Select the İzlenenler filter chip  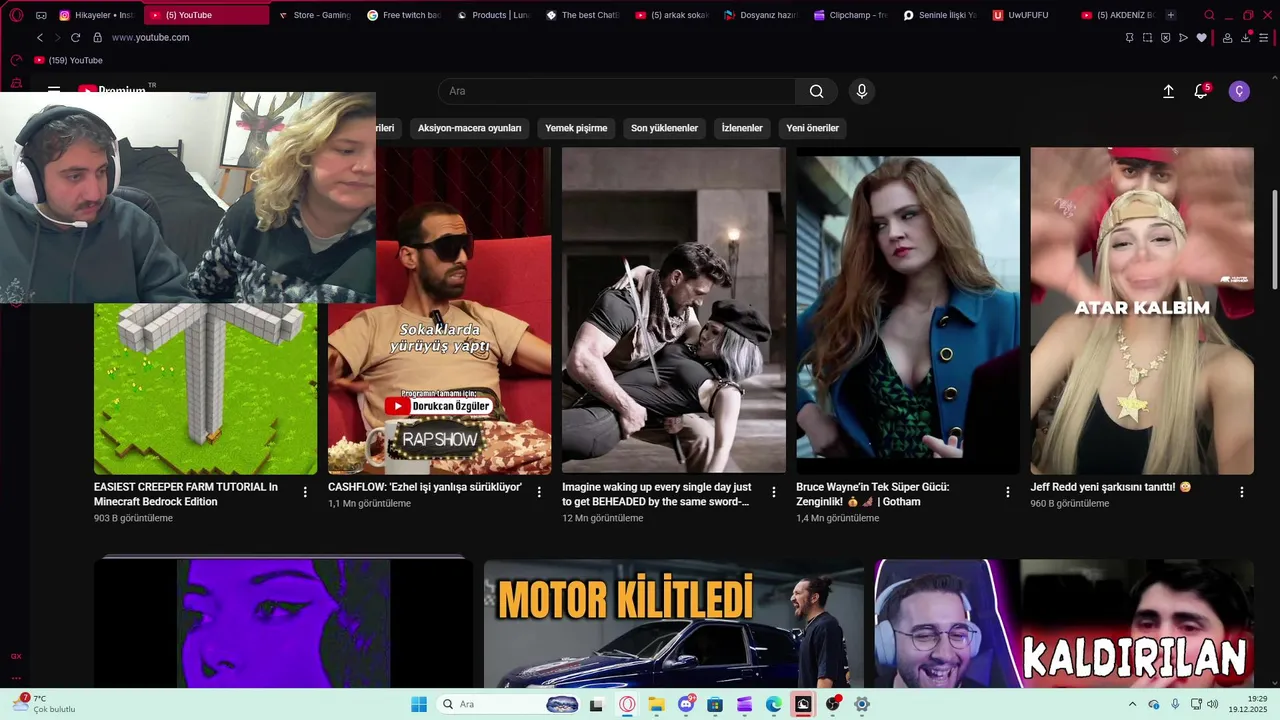742,128
